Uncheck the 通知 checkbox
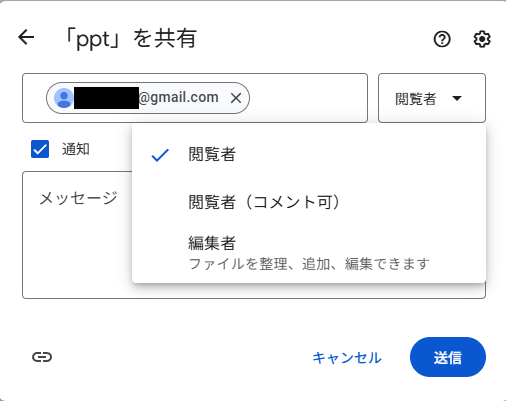Screen dimensions: 506x401 coord(40,149)
